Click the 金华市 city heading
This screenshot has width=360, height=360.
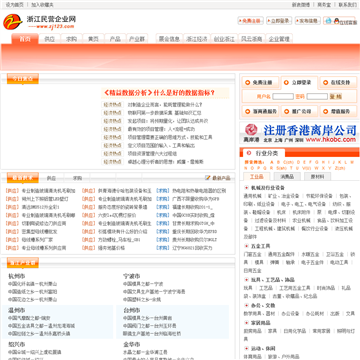[131, 344]
